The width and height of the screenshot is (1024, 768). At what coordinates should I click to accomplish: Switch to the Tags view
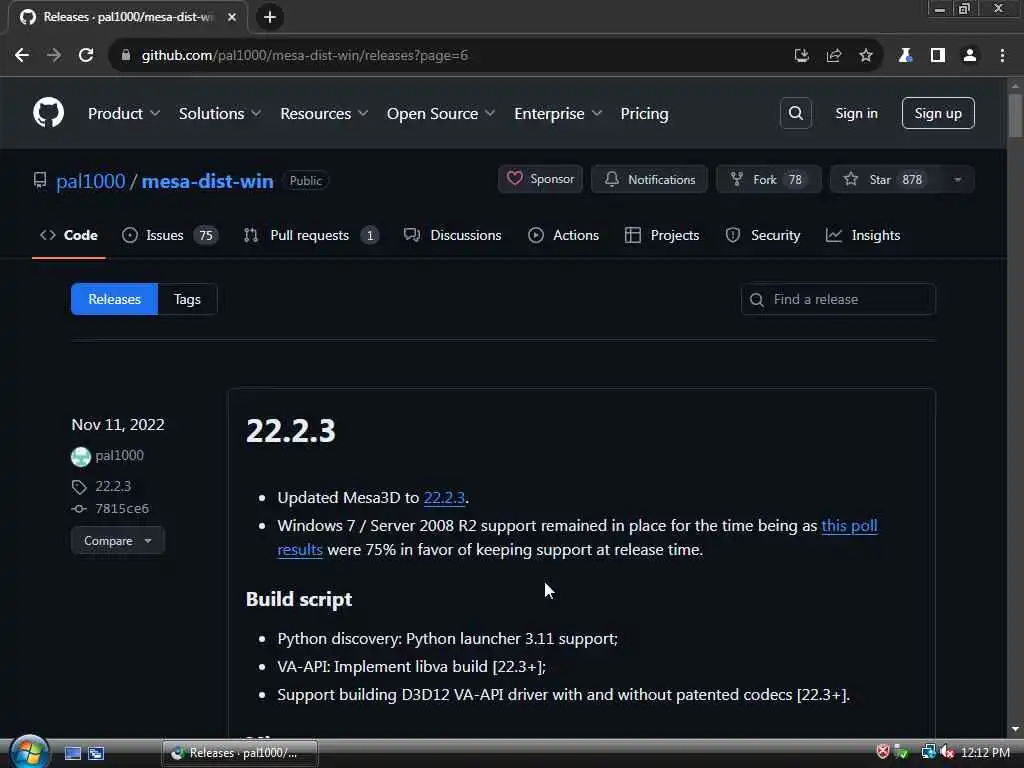point(187,299)
